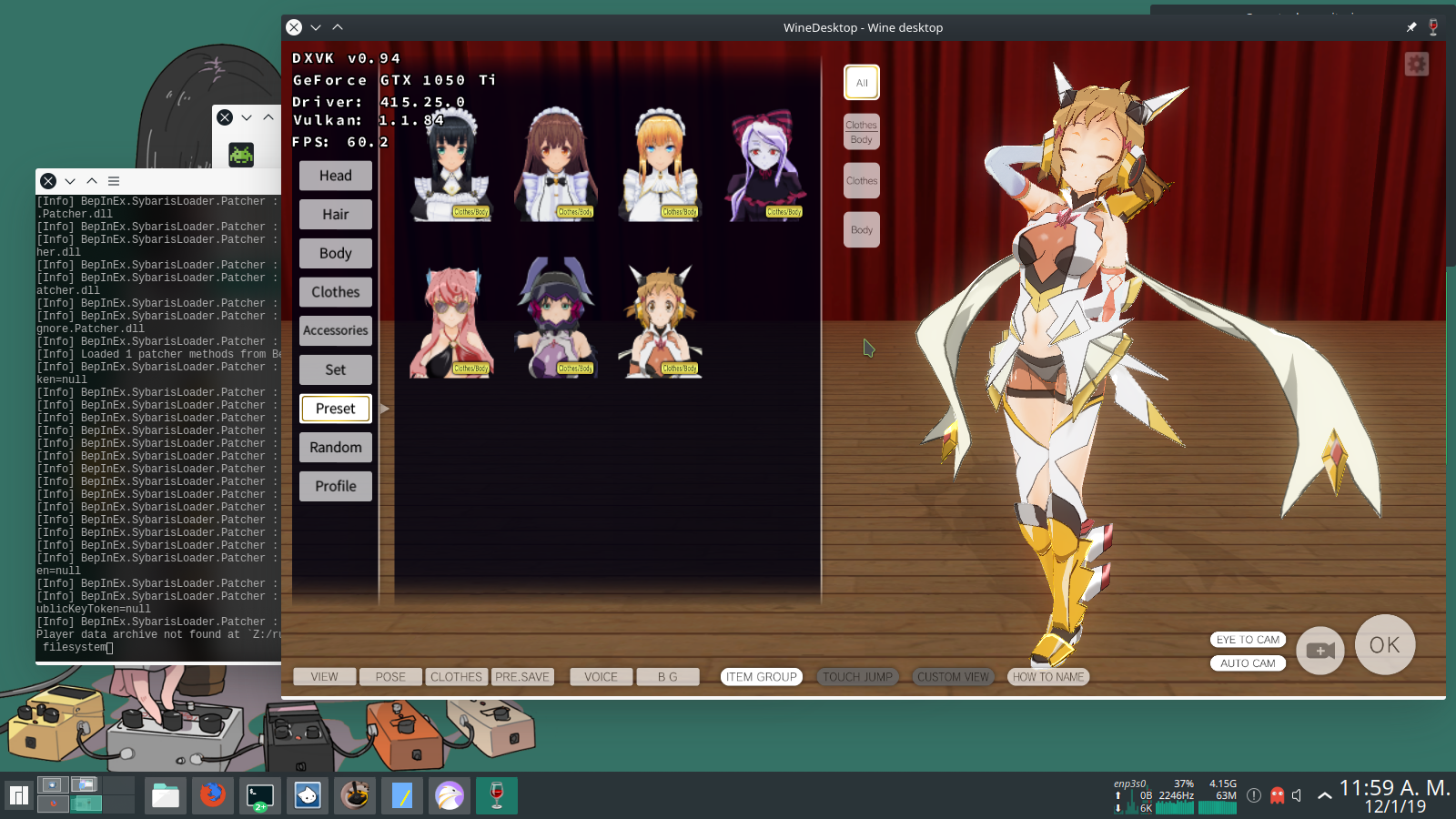Click the VOICE button
Image resolution: width=1456 pixels, height=819 pixels.
(601, 677)
